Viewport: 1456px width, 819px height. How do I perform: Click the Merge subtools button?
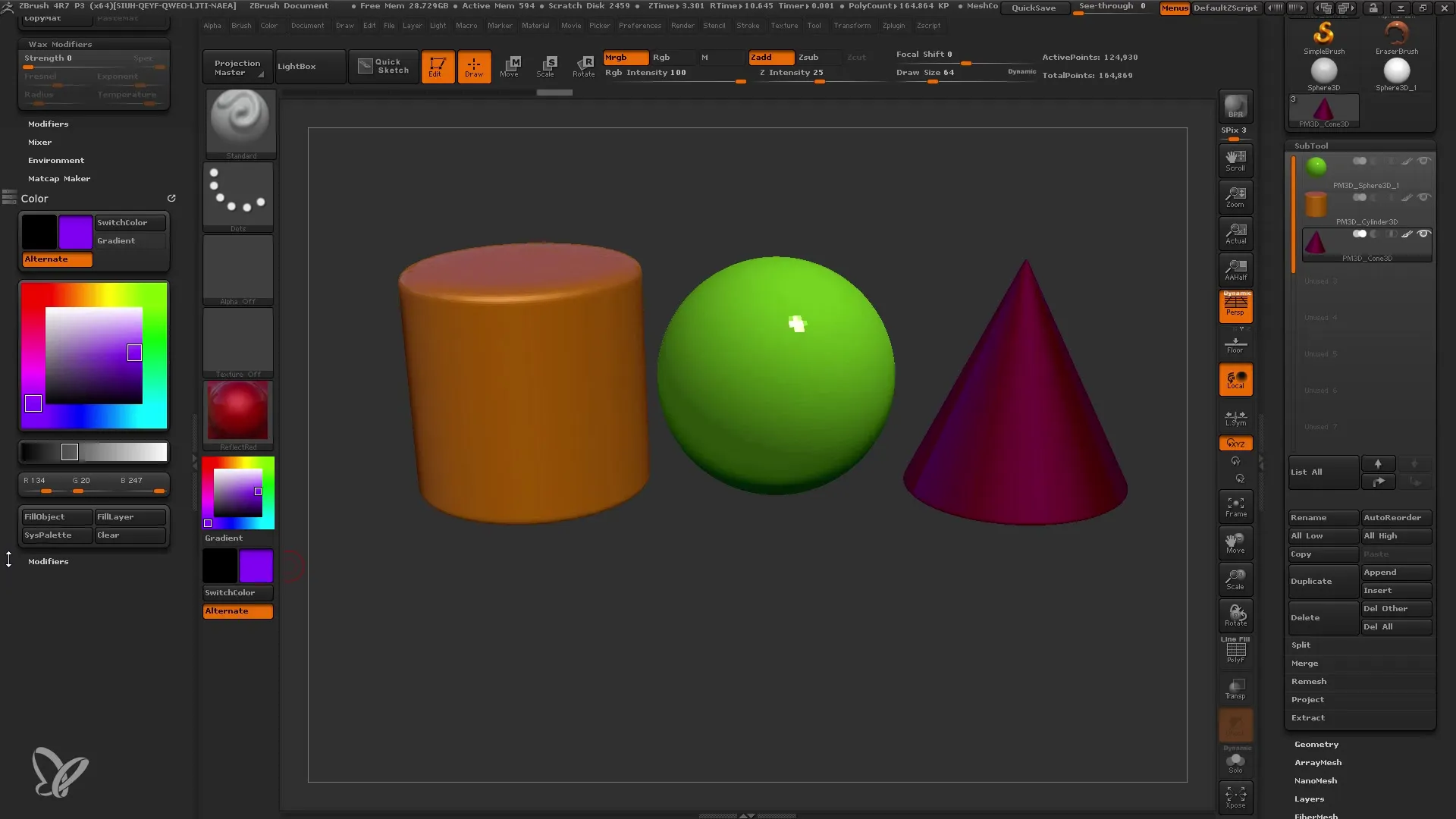[1305, 662]
